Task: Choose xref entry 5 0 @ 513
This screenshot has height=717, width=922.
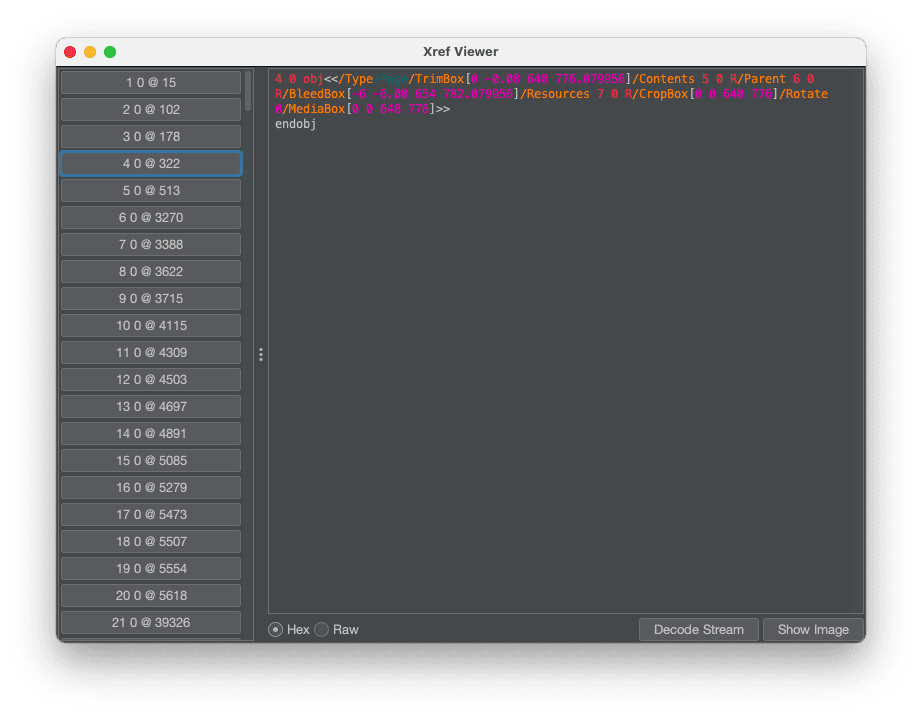Action: 150,190
